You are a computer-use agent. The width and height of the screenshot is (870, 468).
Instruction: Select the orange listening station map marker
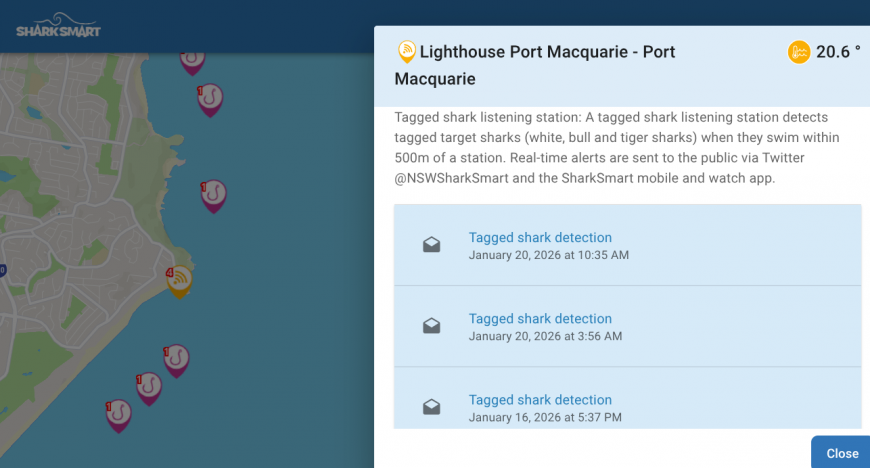[180, 281]
